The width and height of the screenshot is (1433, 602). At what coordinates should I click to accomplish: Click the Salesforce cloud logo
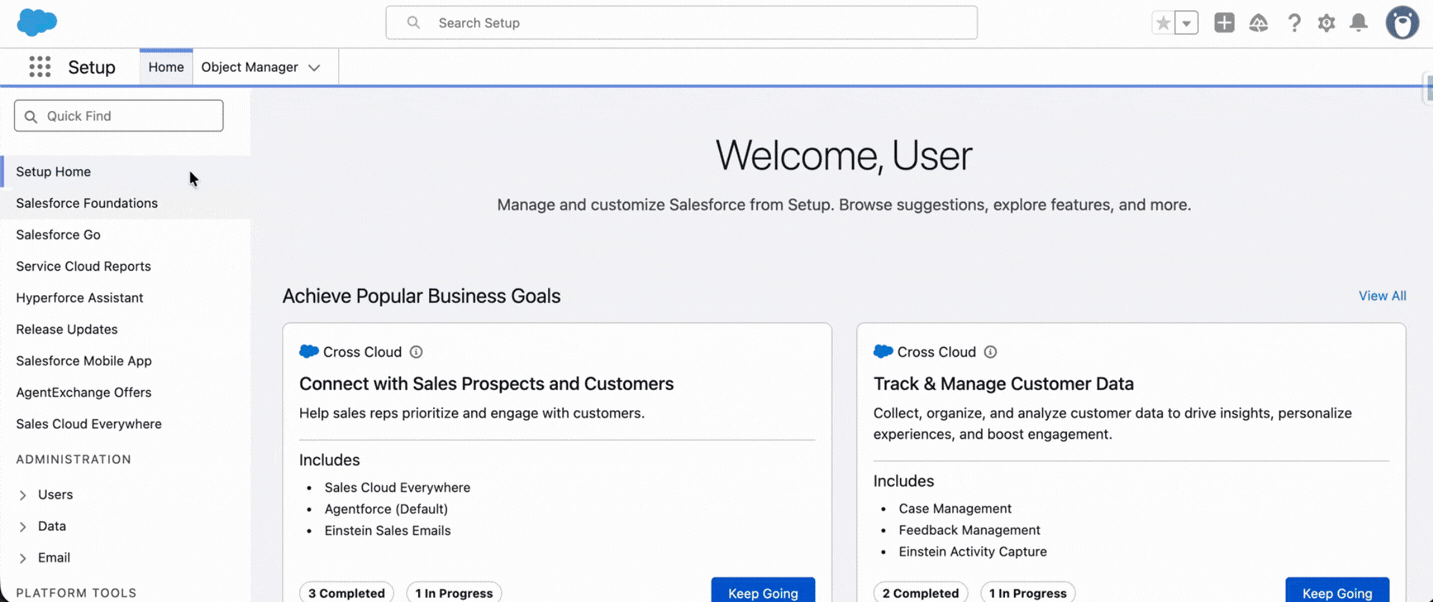[37, 22]
